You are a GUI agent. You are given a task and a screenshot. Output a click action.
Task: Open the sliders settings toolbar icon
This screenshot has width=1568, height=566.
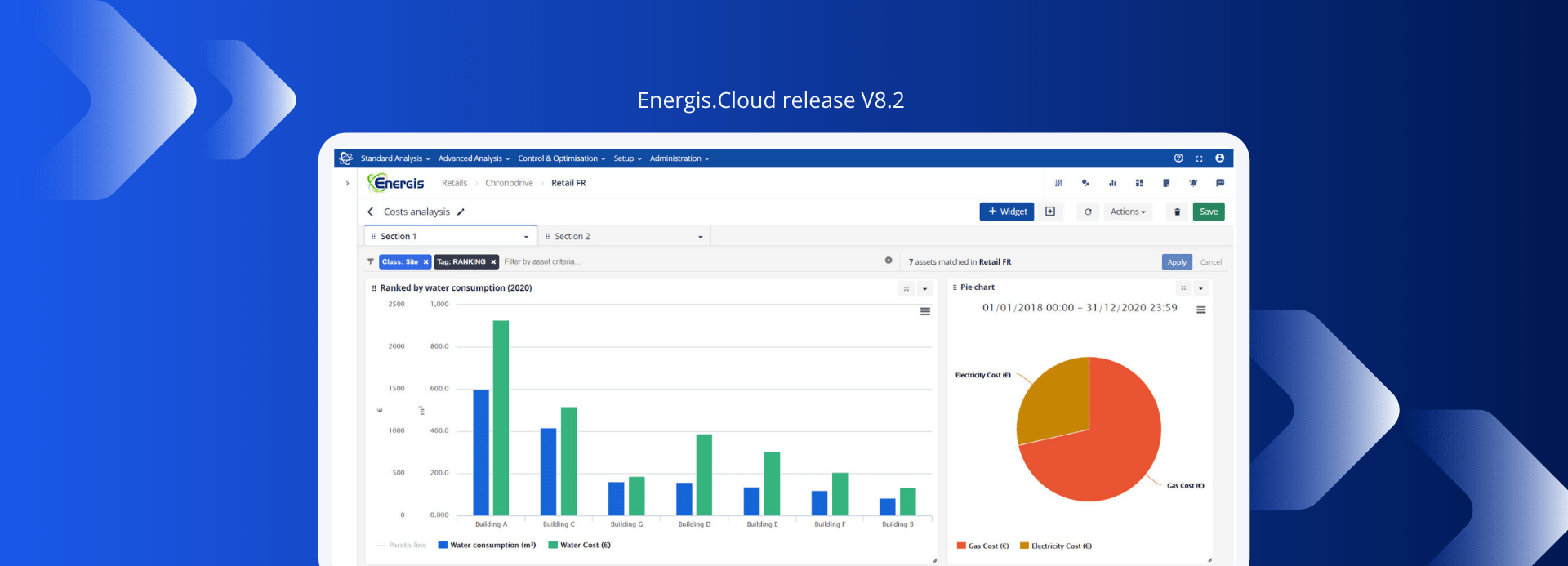point(1058,183)
